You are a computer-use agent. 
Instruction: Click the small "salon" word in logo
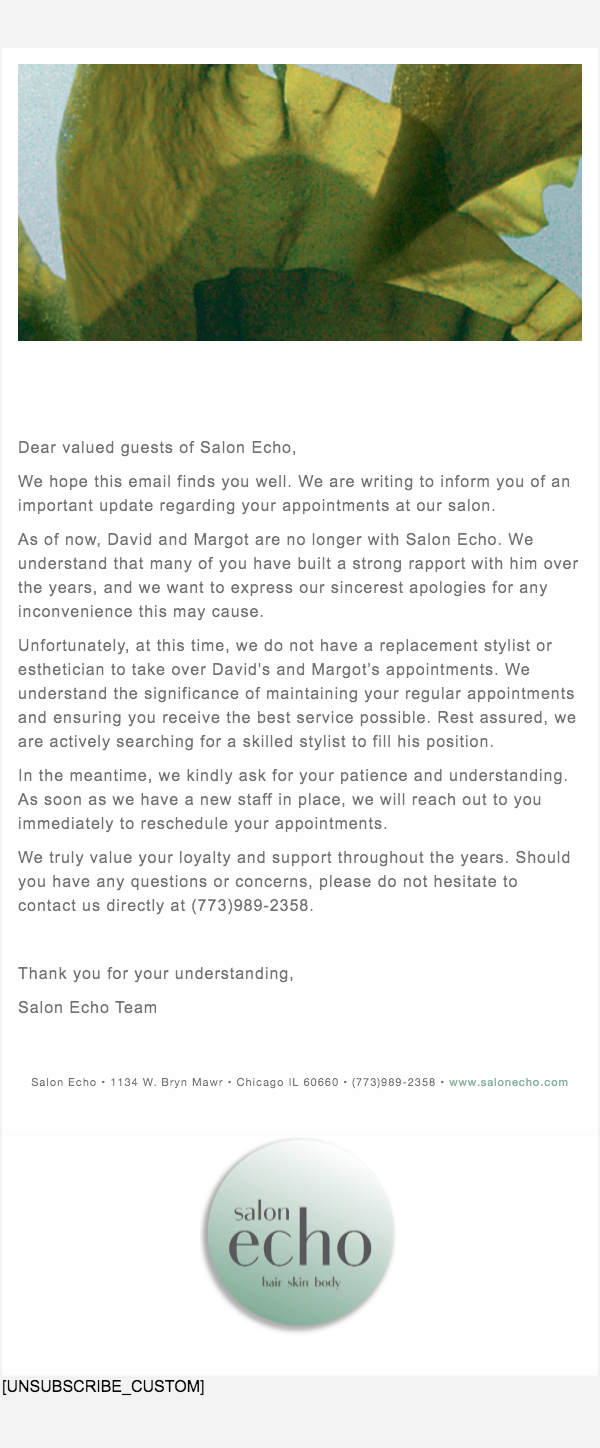[261, 1212]
